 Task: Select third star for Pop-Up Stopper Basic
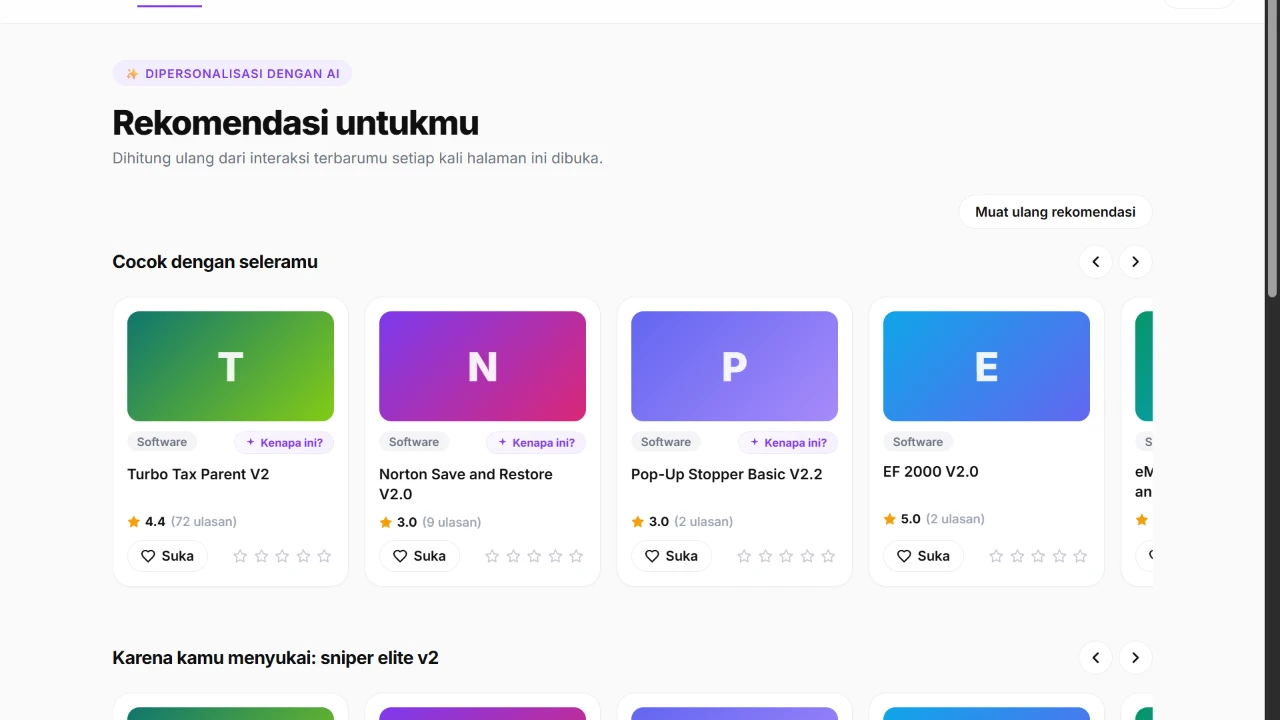point(786,556)
